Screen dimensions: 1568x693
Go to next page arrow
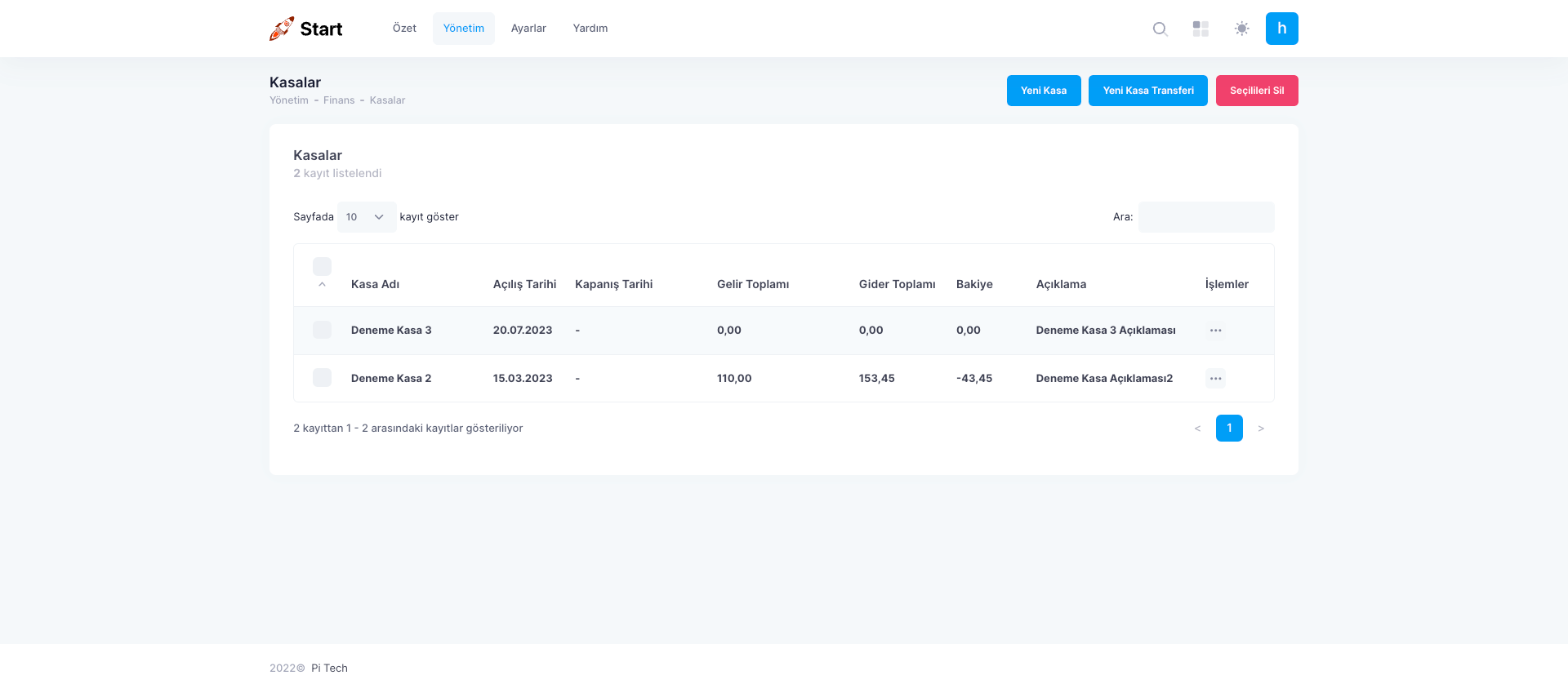tap(1261, 429)
